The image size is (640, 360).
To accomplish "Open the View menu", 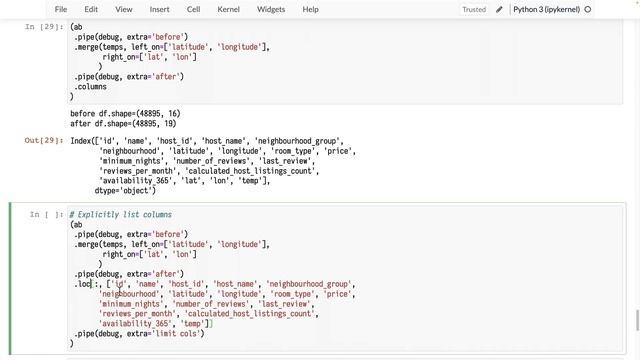I will pos(123,9).
